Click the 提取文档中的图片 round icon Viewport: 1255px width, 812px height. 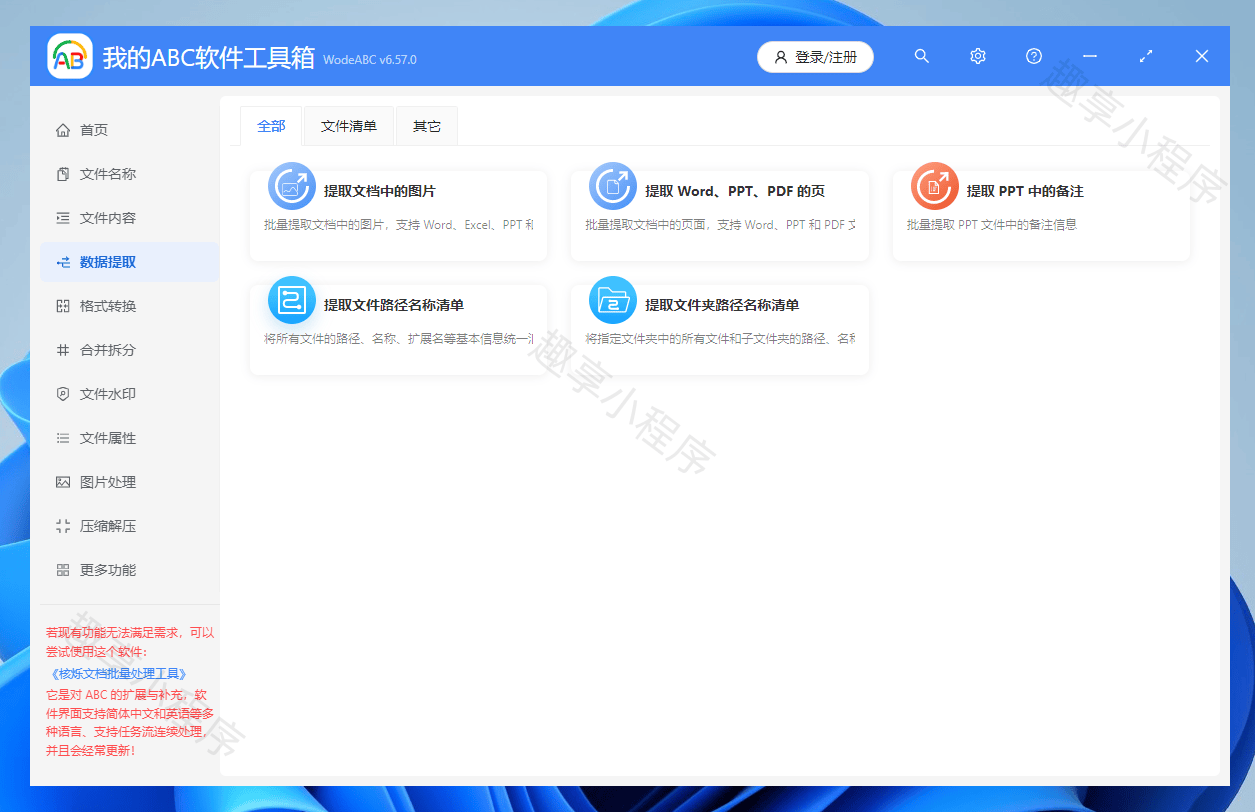click(x=292, y=186)
